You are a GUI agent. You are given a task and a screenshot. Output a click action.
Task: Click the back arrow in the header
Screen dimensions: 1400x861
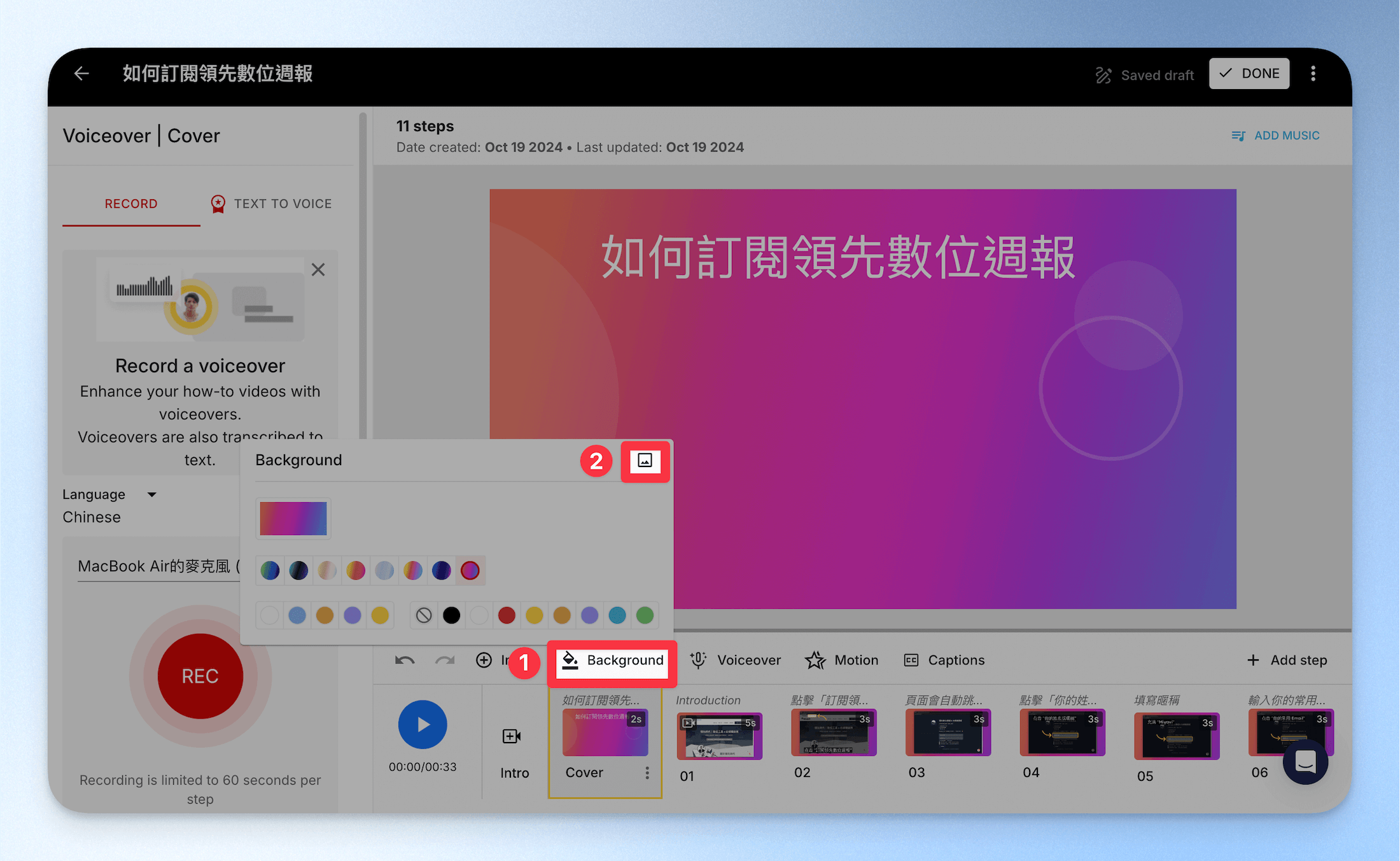click(81, 74)
